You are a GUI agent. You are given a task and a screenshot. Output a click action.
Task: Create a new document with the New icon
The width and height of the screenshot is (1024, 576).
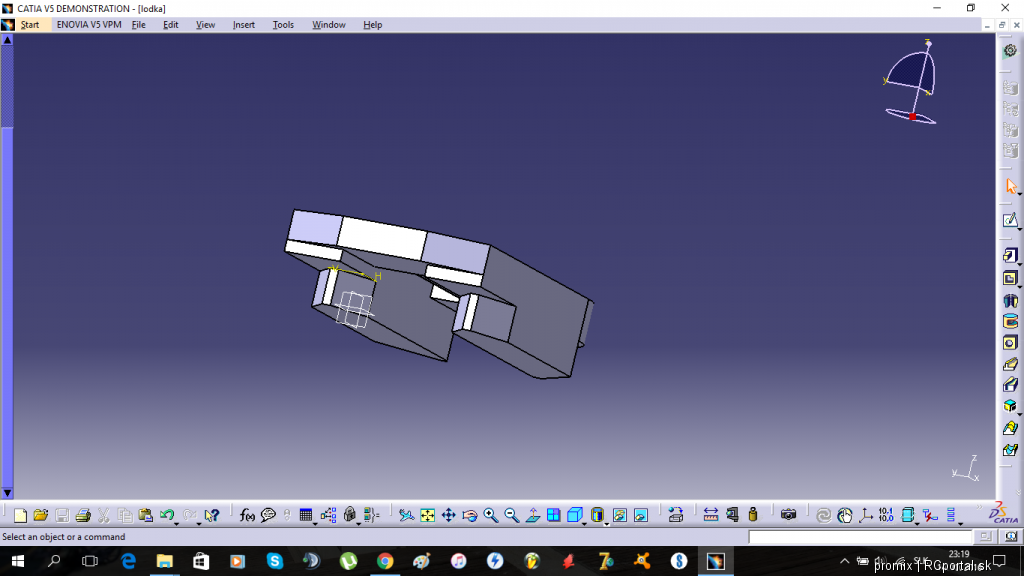[x=20, y=515]
